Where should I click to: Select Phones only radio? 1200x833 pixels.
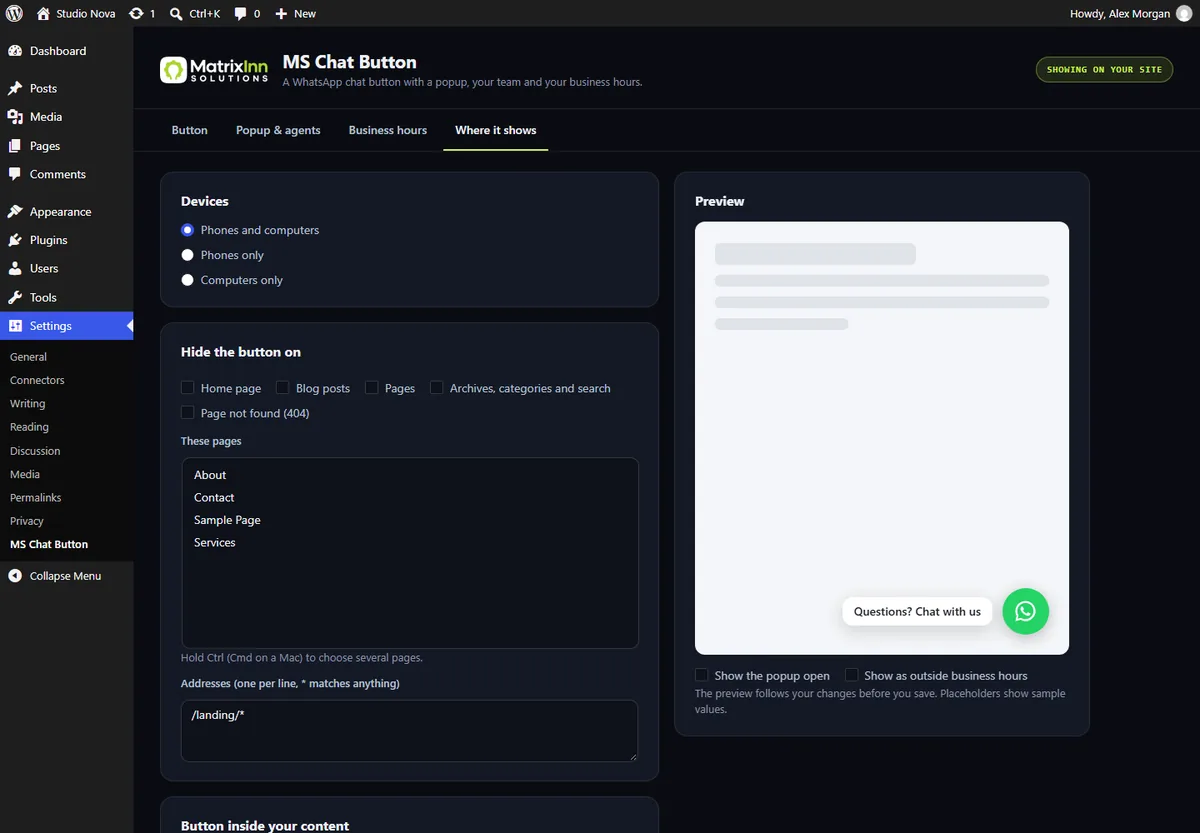[187, 255]
